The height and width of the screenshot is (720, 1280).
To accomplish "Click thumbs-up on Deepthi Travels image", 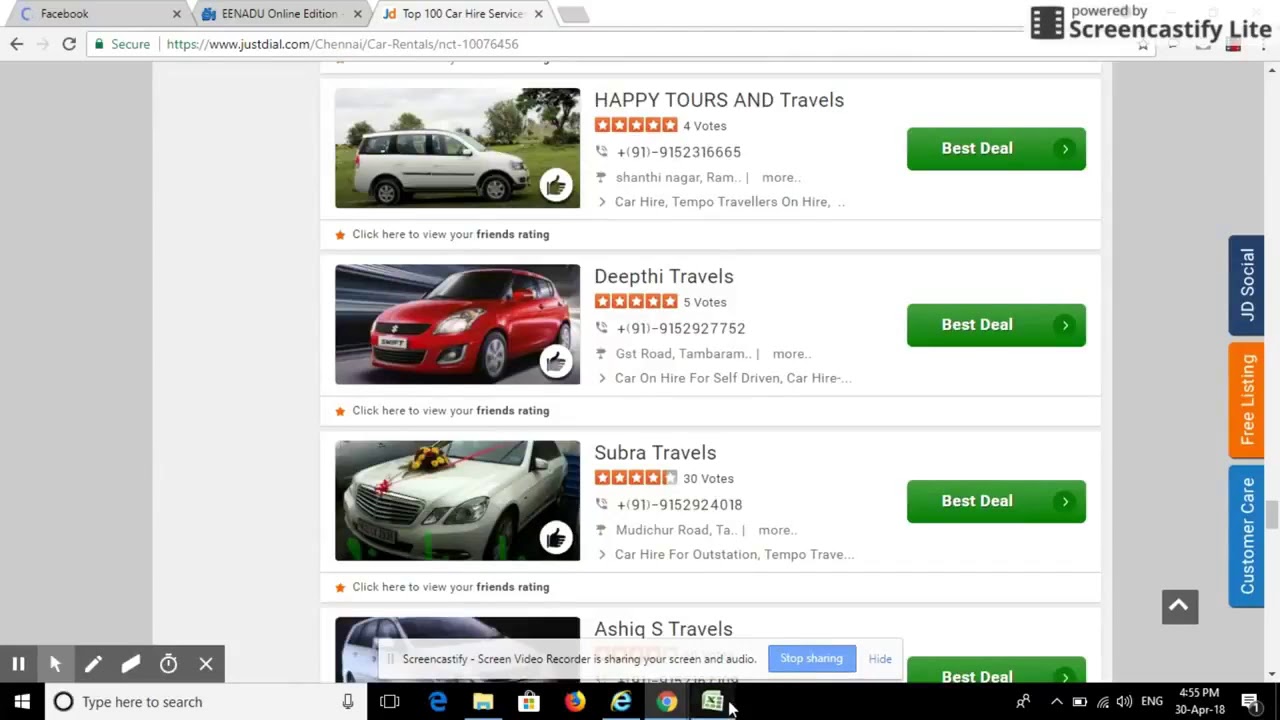I will (556, 361).
